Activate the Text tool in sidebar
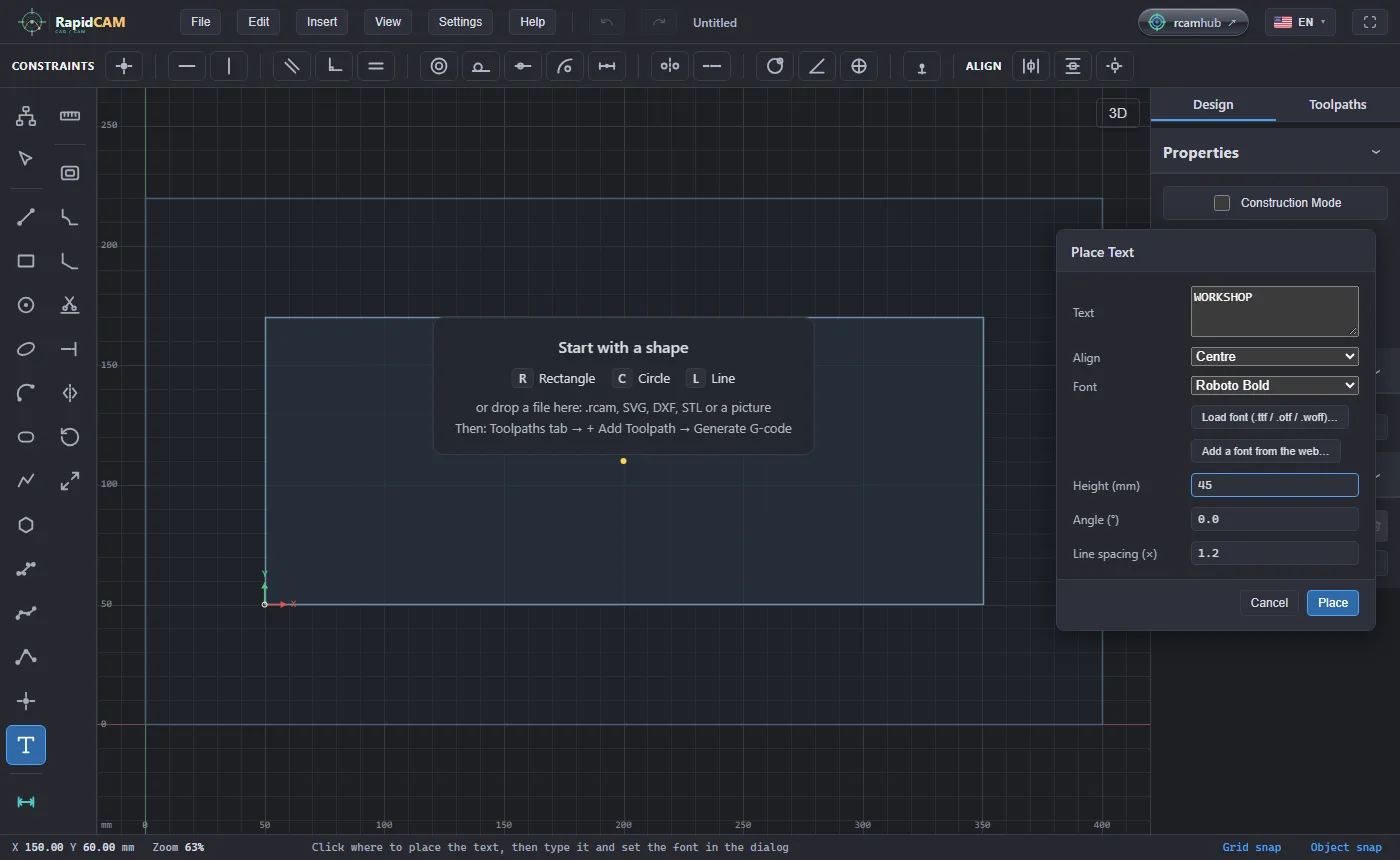The width and height of the screenshot is (1400, 860). point(26,745)
